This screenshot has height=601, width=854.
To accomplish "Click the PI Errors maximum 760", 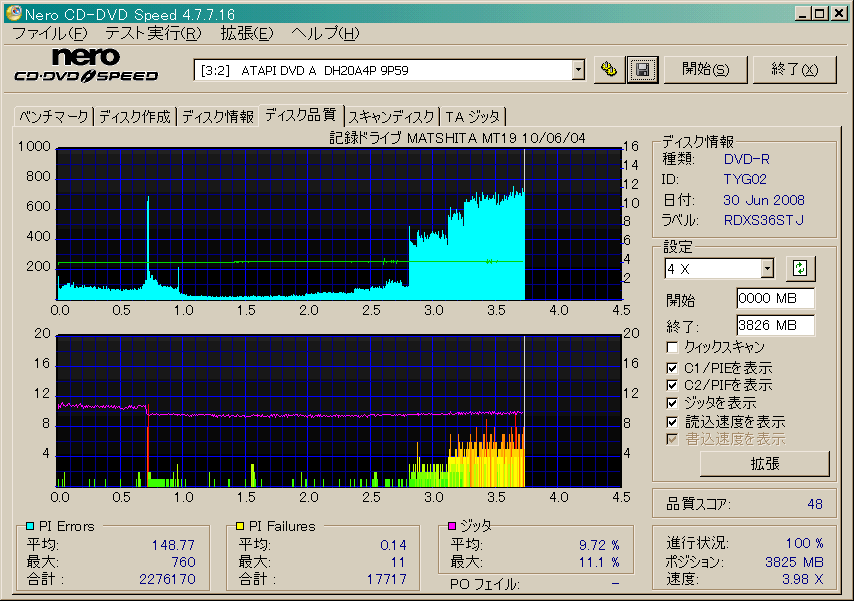I will pos(184,562).
